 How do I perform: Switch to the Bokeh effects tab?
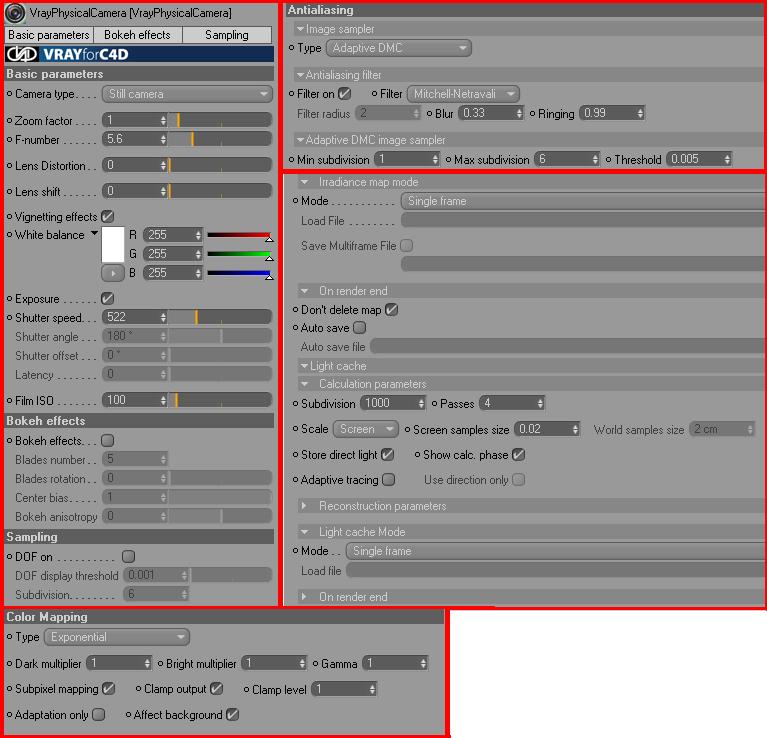pyautogui.click(x=137, y=35)
